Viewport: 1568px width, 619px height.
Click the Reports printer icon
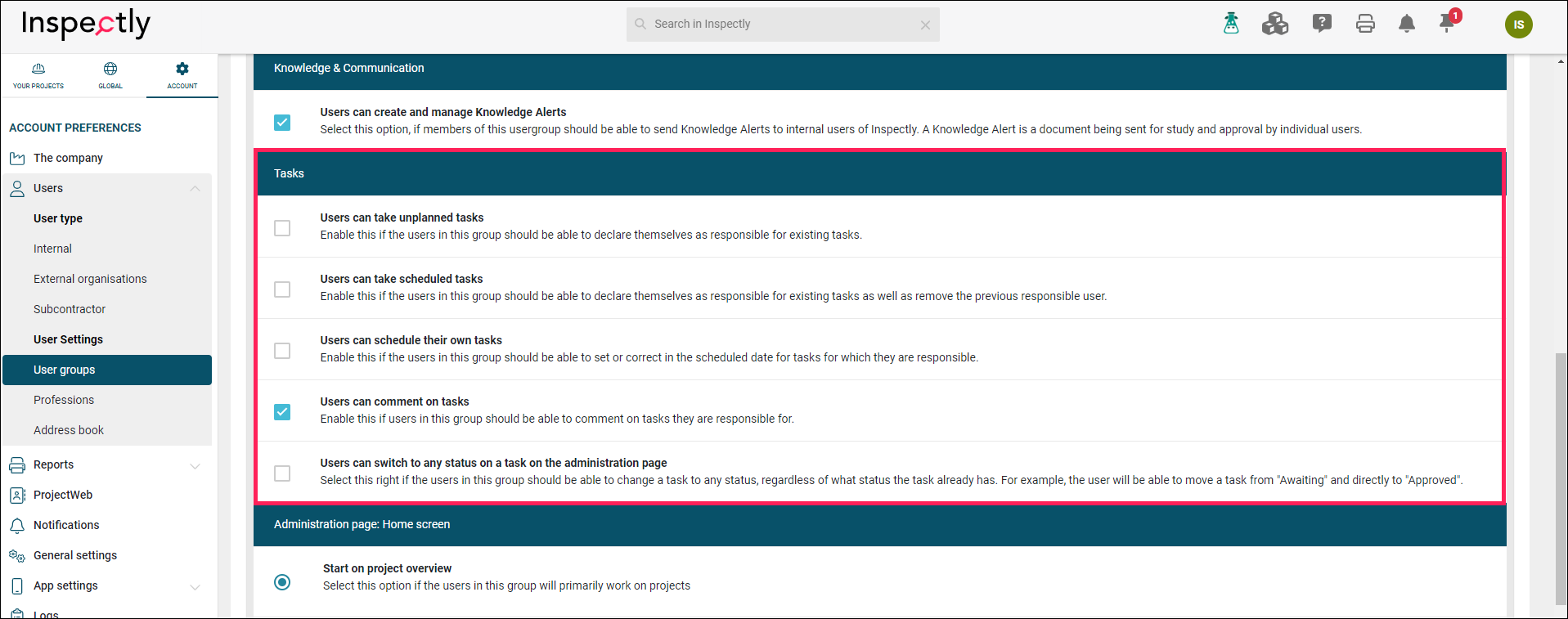[x=17, y=464]
